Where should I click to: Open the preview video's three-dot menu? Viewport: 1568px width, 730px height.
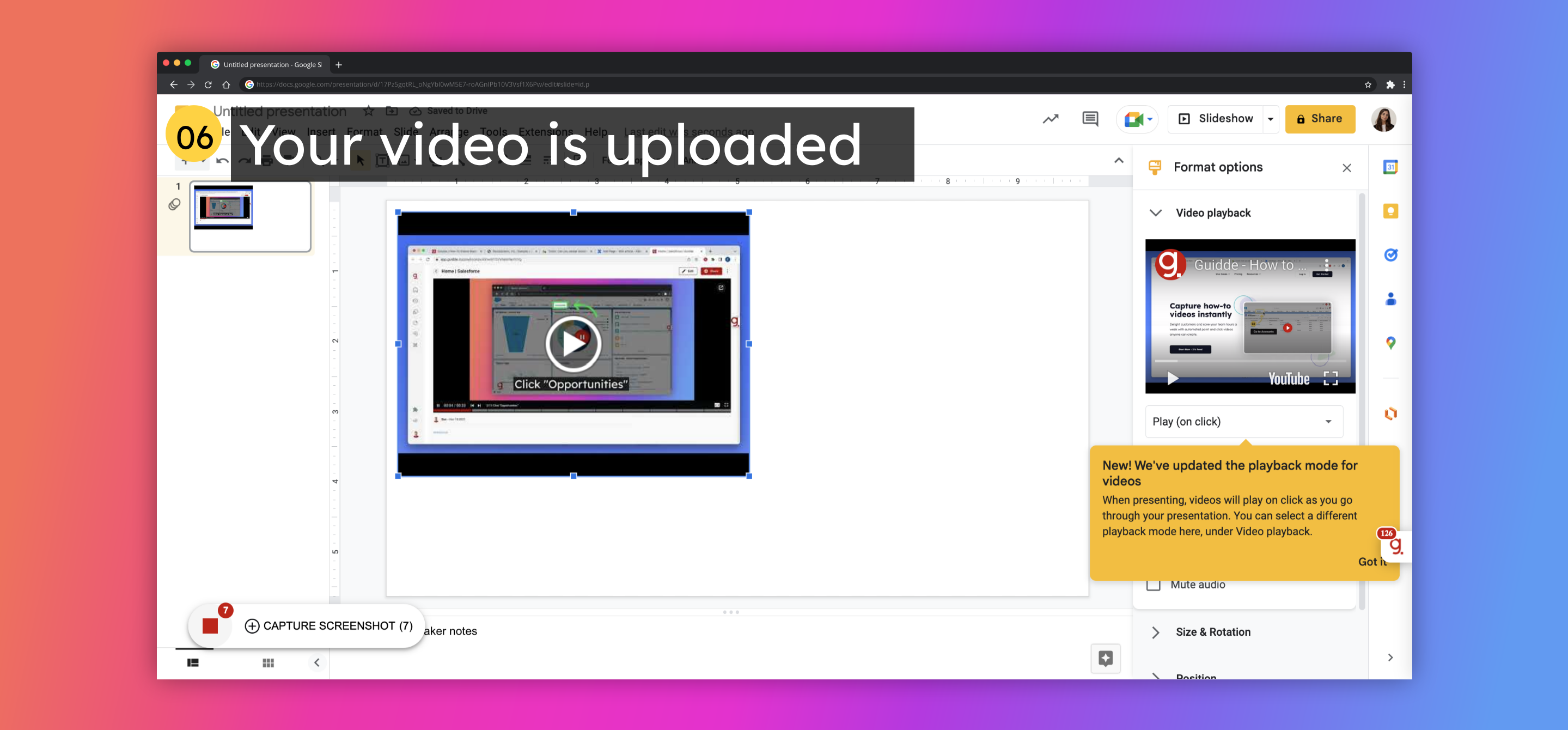point(1327,264)
